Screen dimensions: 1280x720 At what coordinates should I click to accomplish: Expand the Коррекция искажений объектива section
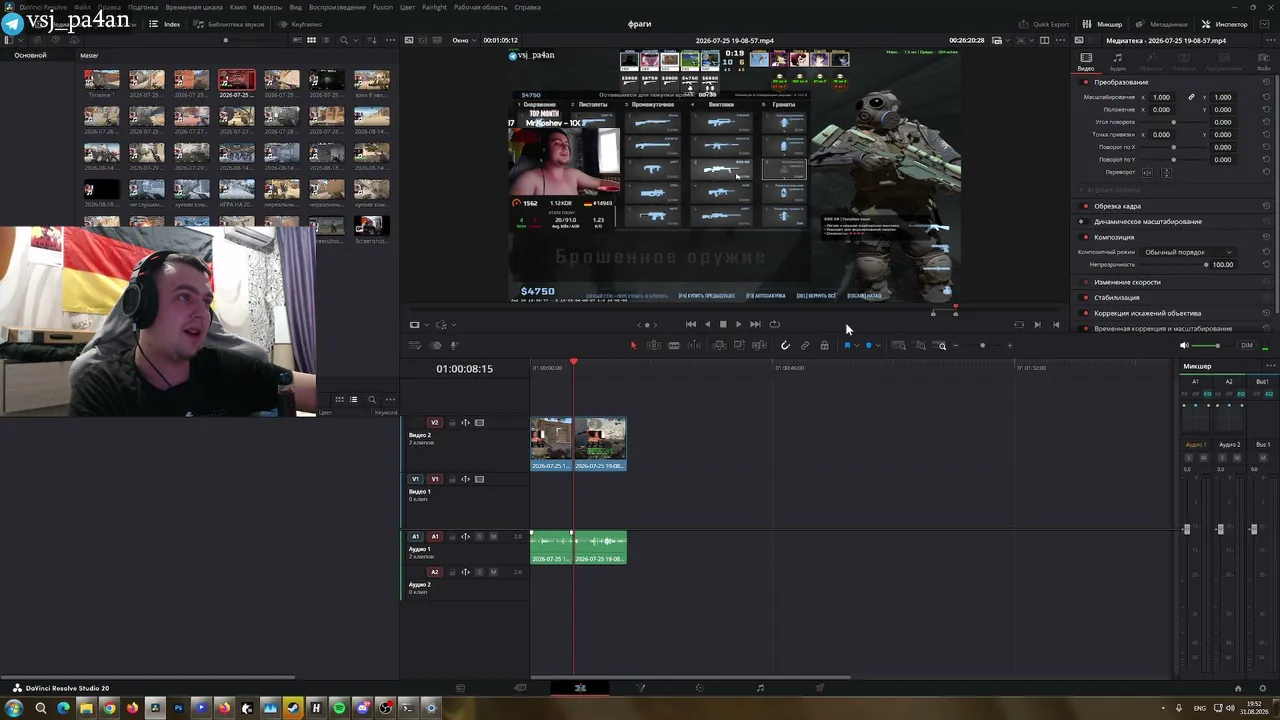coord(1147,313)
